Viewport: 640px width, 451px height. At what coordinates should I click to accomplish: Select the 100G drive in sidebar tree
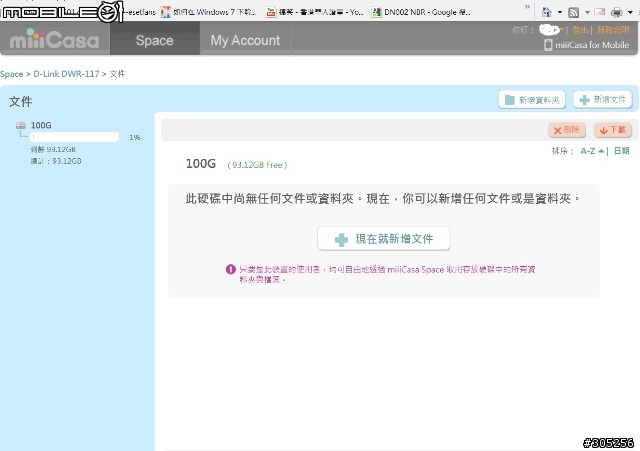click(41, 125)
